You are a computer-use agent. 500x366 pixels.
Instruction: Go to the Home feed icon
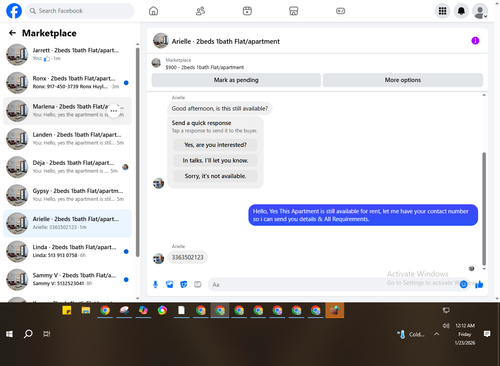coord(153,11)
